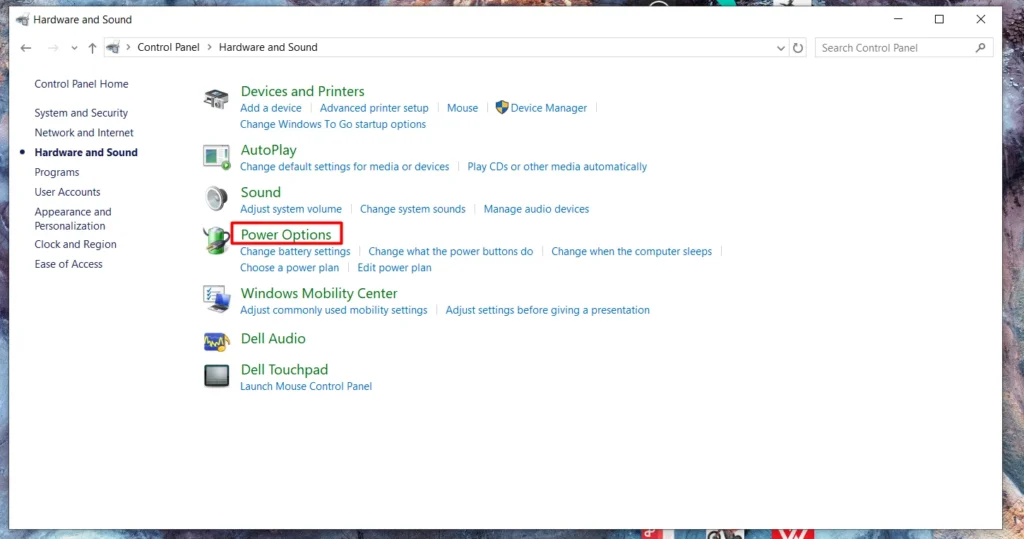Click Add a device link
Viewport: 1024px width, 539px height.
coord(270,108)
